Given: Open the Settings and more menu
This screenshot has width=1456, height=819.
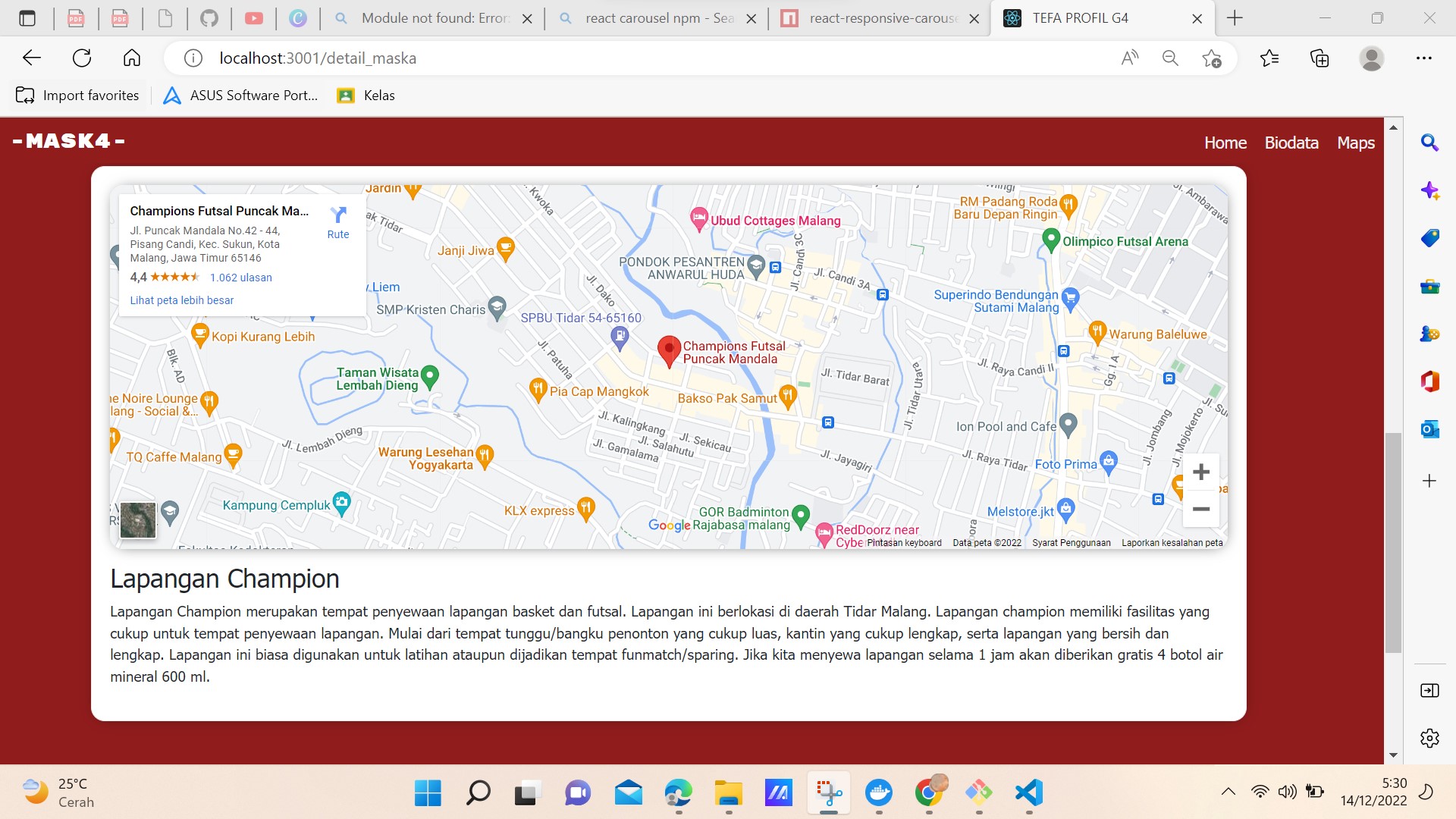Looking at the screenshot, I should (x=1426, y=58).
